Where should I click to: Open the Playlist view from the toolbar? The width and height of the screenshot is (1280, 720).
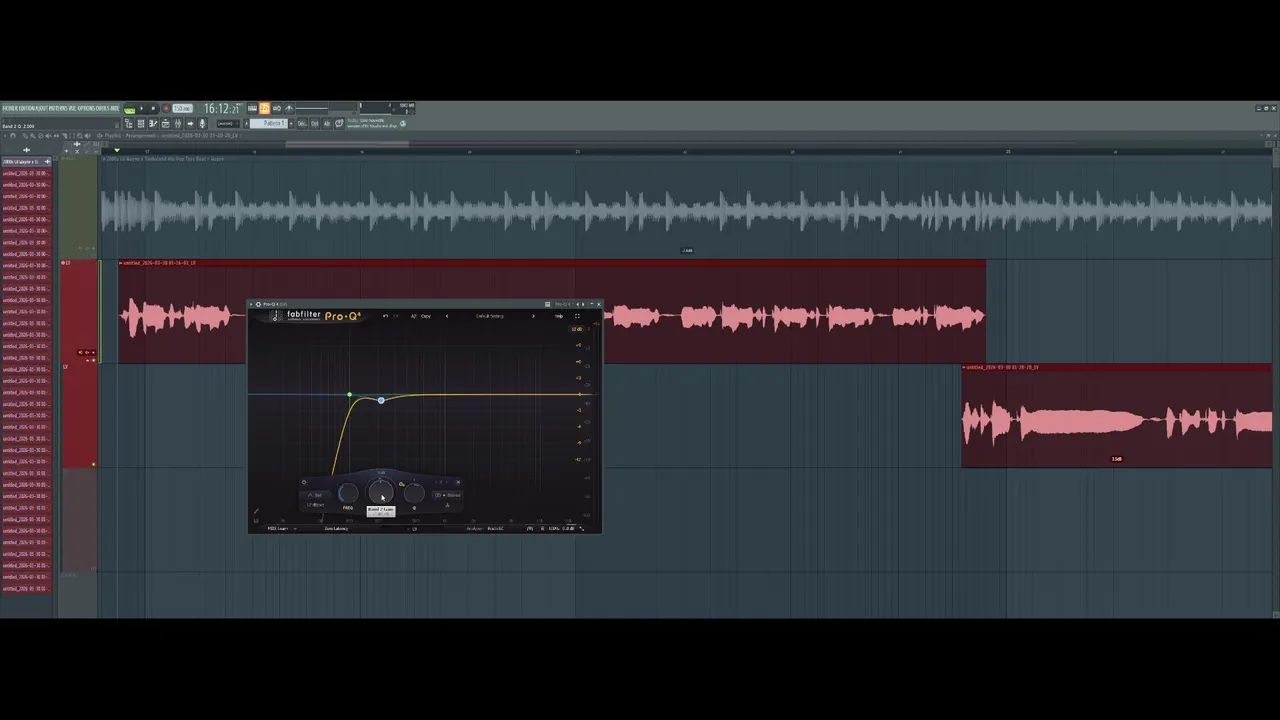point(141,124)
